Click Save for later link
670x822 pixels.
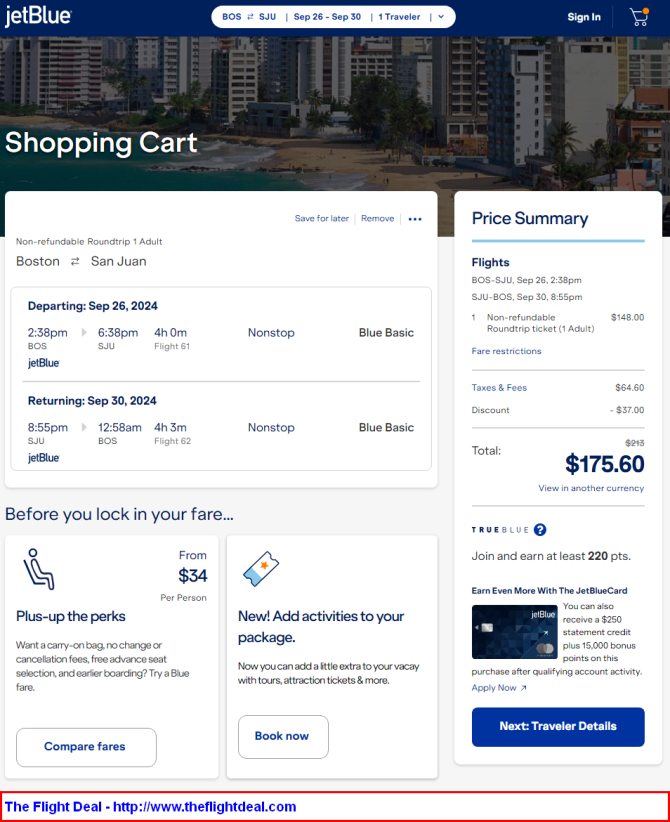point(321,218)
